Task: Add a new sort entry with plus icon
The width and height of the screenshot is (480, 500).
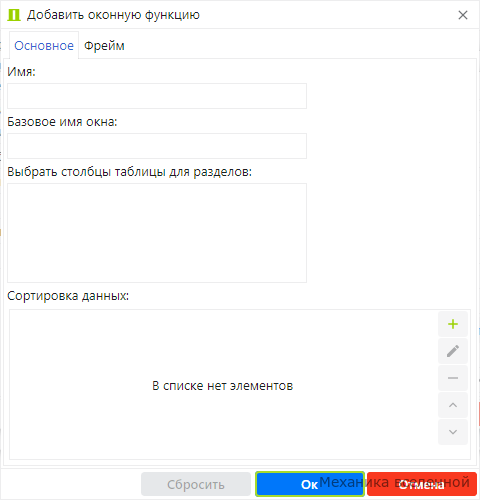Action: 453,324
